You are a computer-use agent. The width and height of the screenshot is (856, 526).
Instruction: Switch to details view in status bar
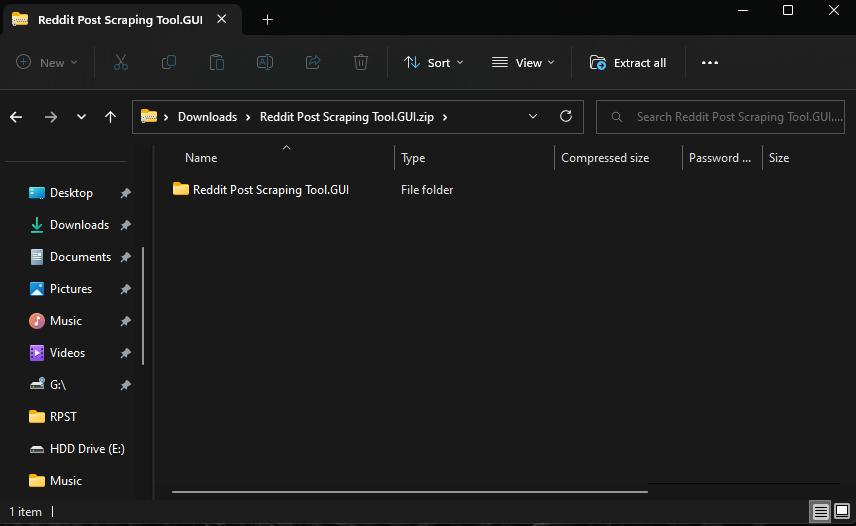coord(821,511)
